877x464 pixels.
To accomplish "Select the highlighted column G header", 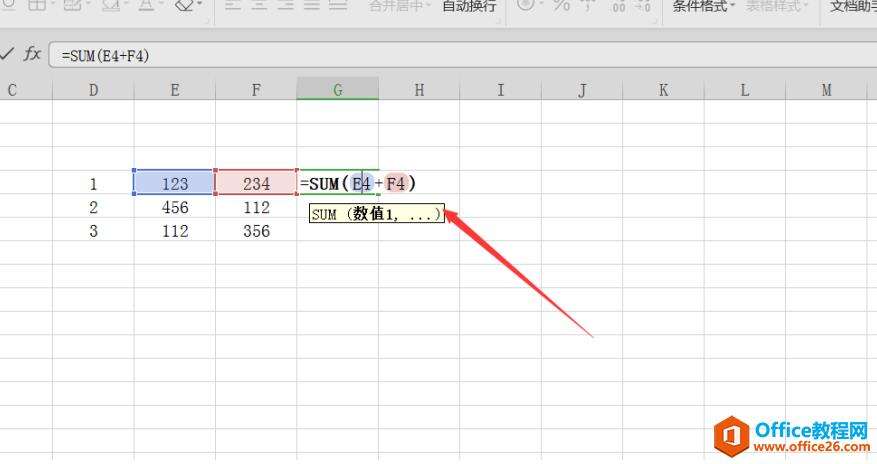I will 337,89.
